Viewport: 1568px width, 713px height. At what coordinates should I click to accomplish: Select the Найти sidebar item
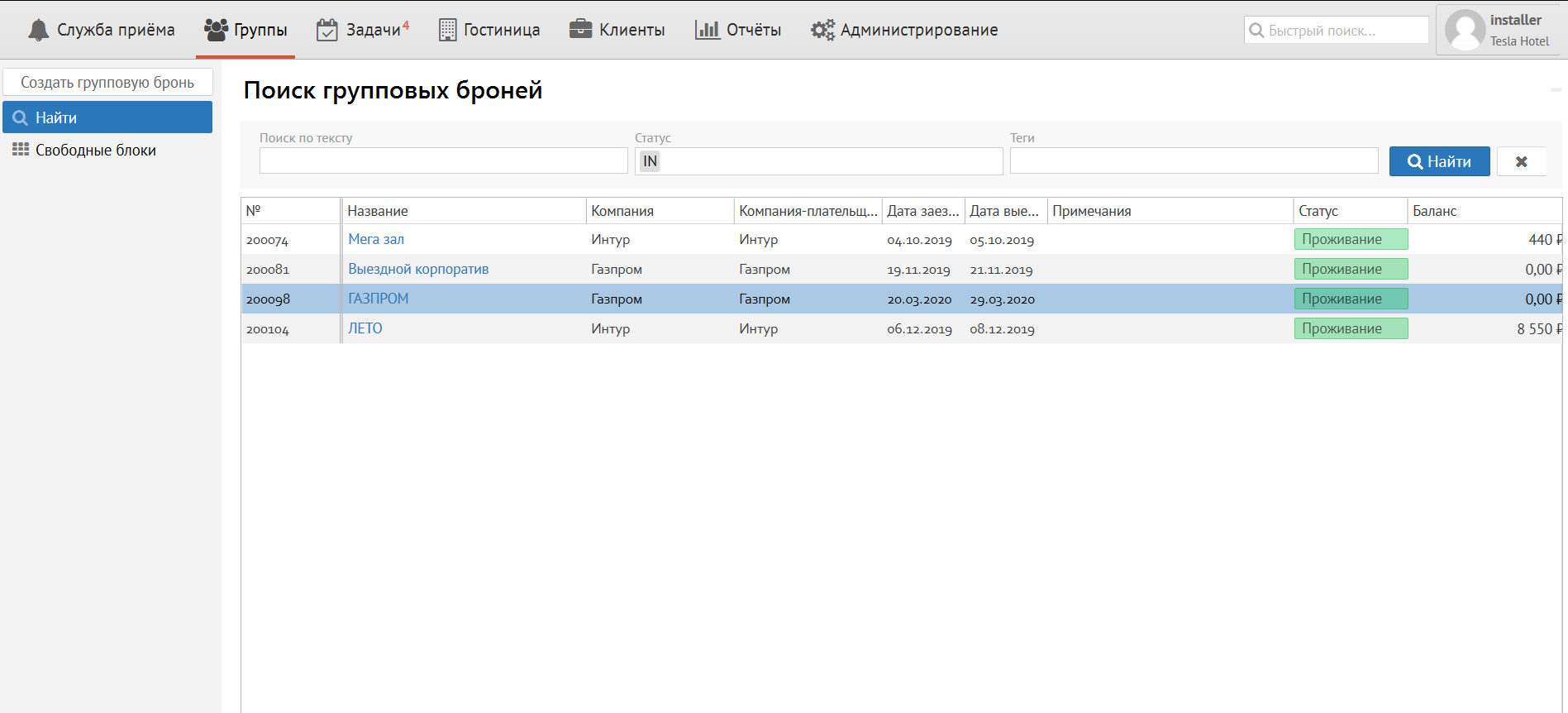[107, 117]
